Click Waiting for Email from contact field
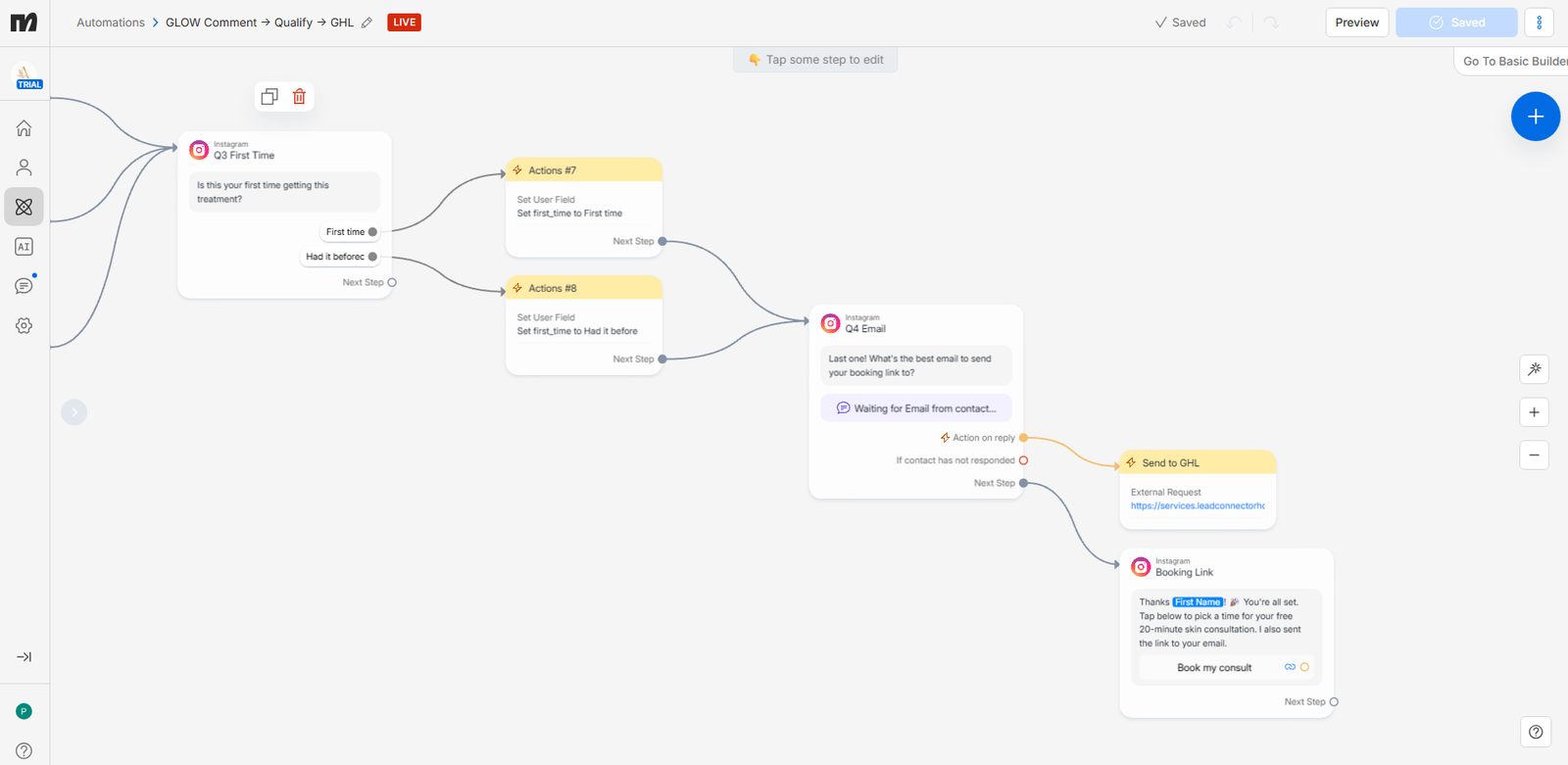This screenshot has height=765, width=1568. 916,408
